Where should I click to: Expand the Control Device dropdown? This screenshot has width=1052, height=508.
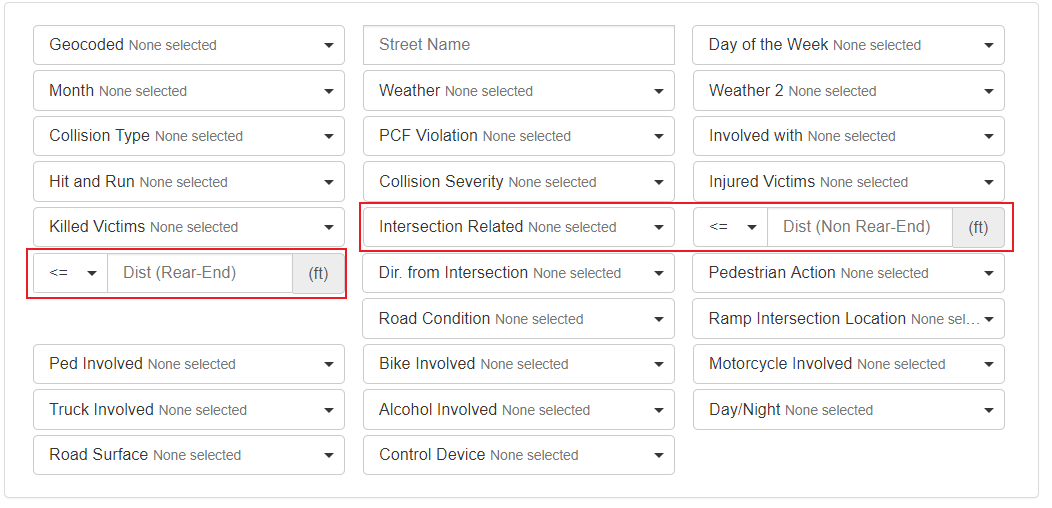(518, 455)
